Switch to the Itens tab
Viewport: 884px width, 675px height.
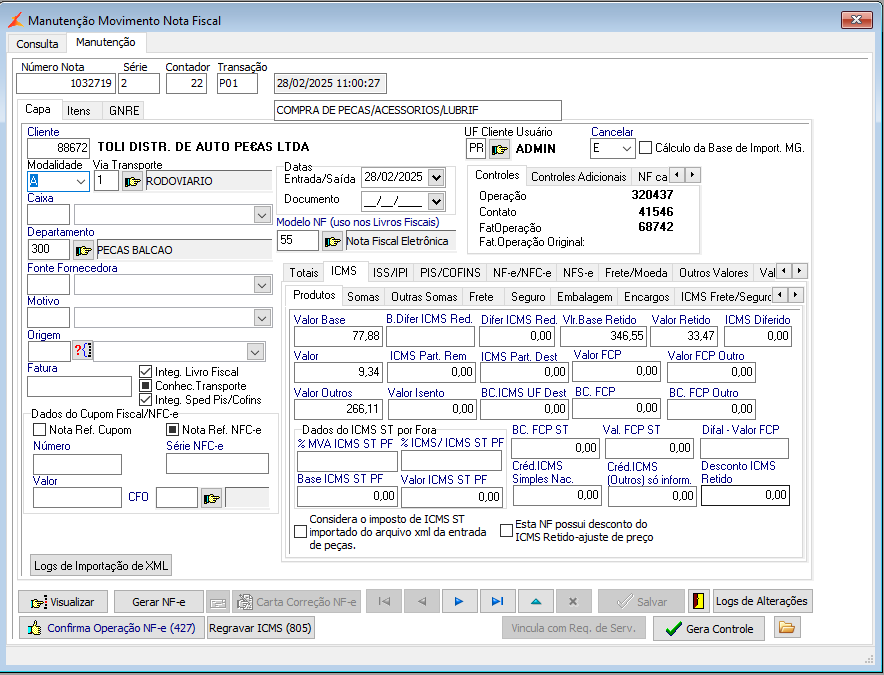click(x=79, y=110)
